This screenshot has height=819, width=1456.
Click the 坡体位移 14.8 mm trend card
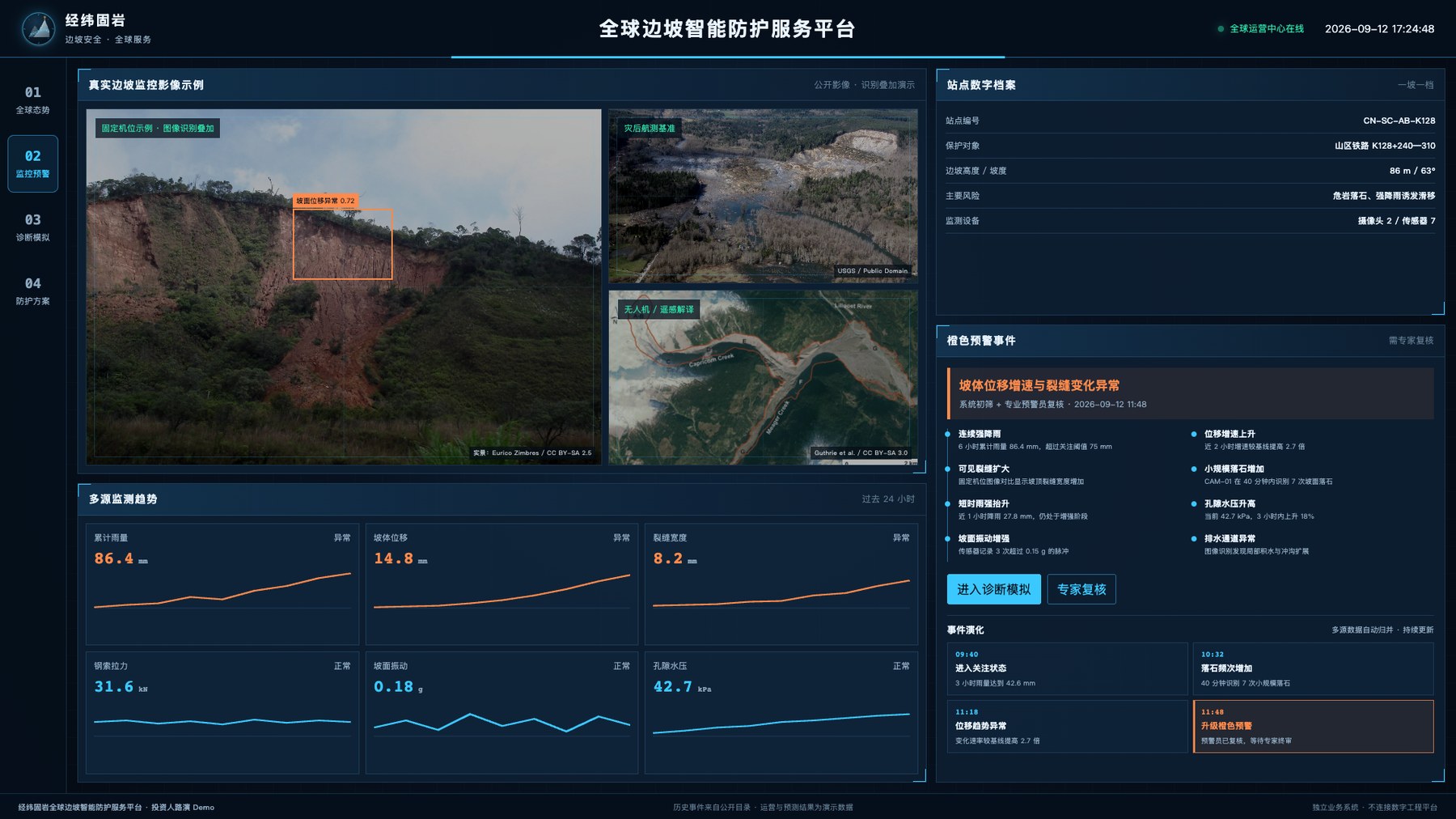click(502, 584)
